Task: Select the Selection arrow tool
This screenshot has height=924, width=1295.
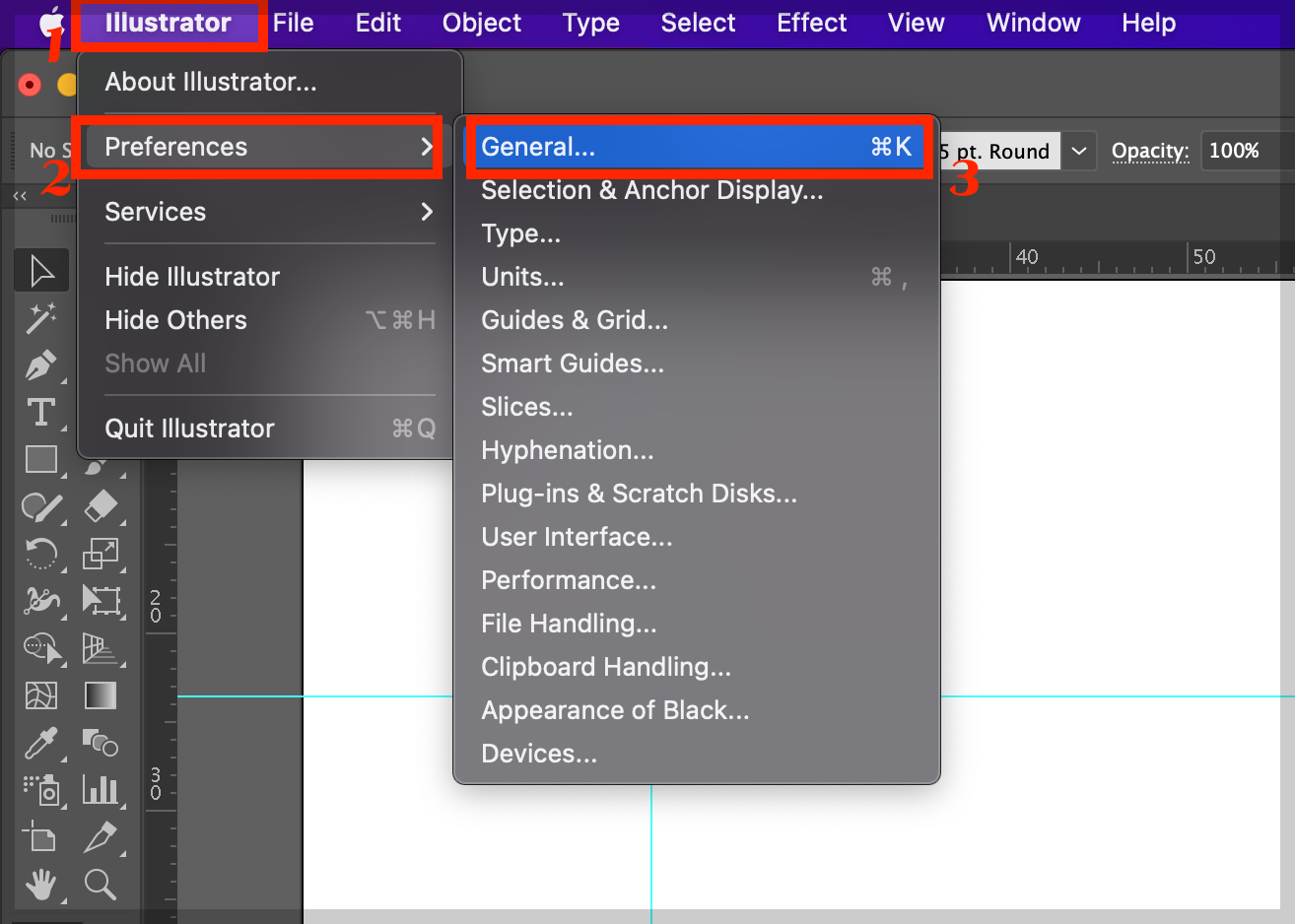Action: coord(41,271)
